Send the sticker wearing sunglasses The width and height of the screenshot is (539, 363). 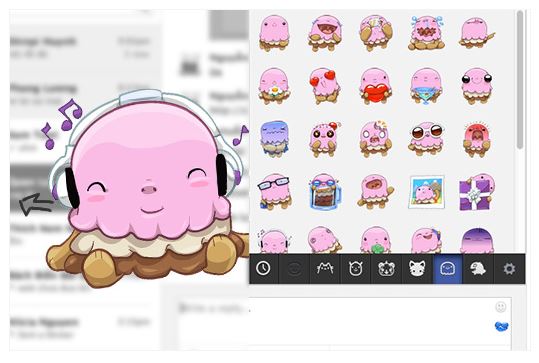tap(426, 138)
